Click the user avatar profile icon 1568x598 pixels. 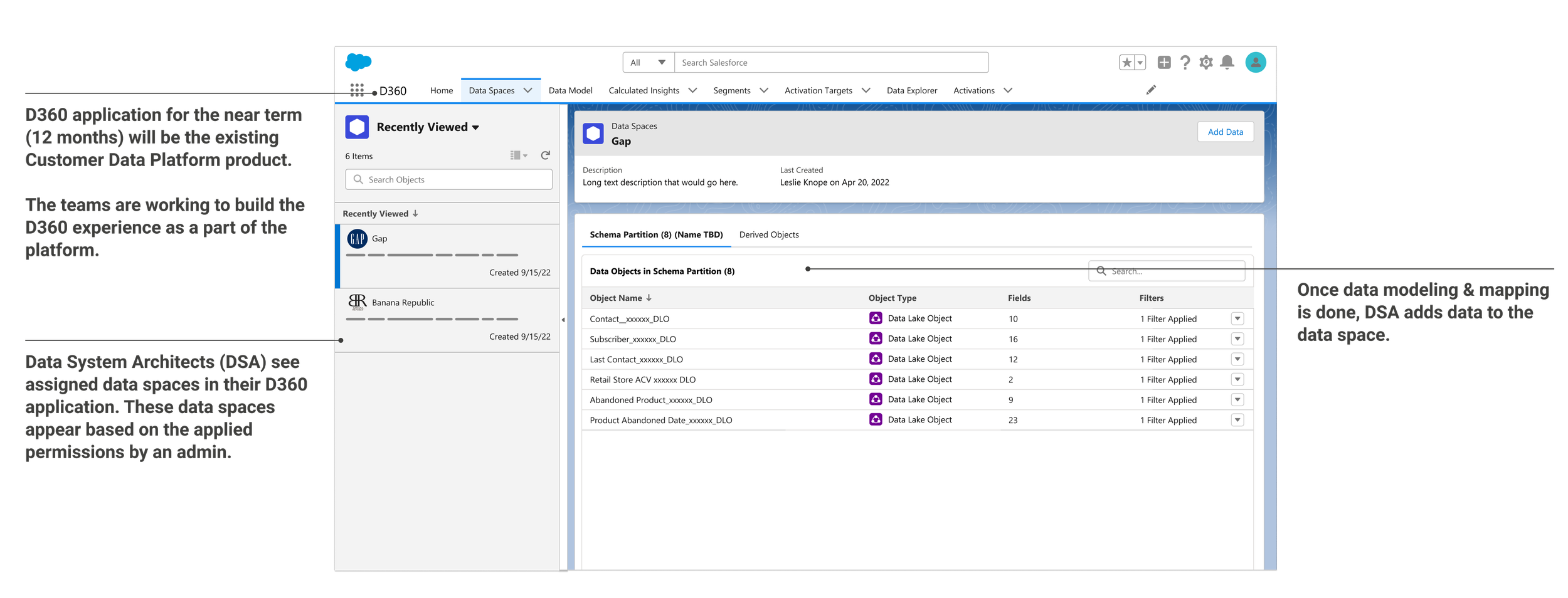coord(1256,62)
